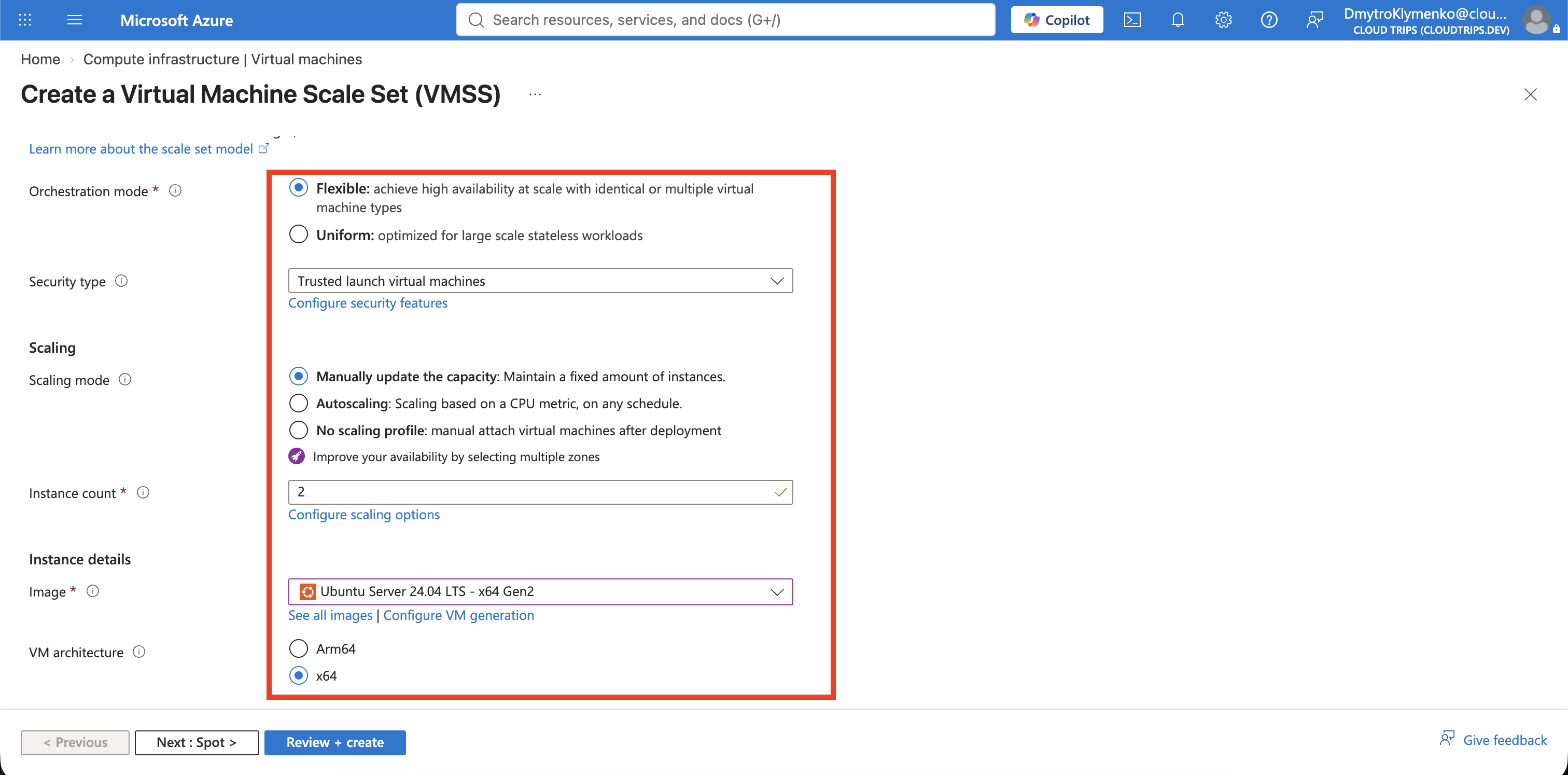Choose Autoscaling scaling mode
The image size is (1568, 775).
[298, 403]
